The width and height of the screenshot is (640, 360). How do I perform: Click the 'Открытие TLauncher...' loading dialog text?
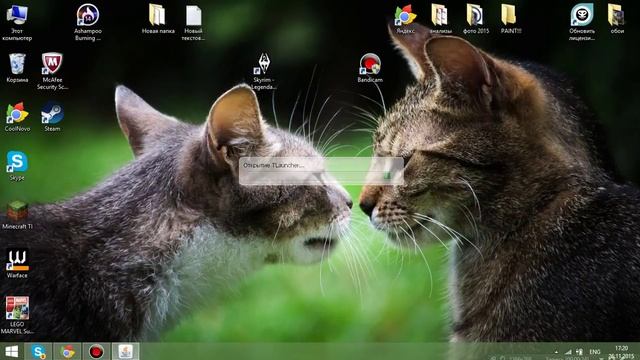pyautogui.click(x=273, y=165)
